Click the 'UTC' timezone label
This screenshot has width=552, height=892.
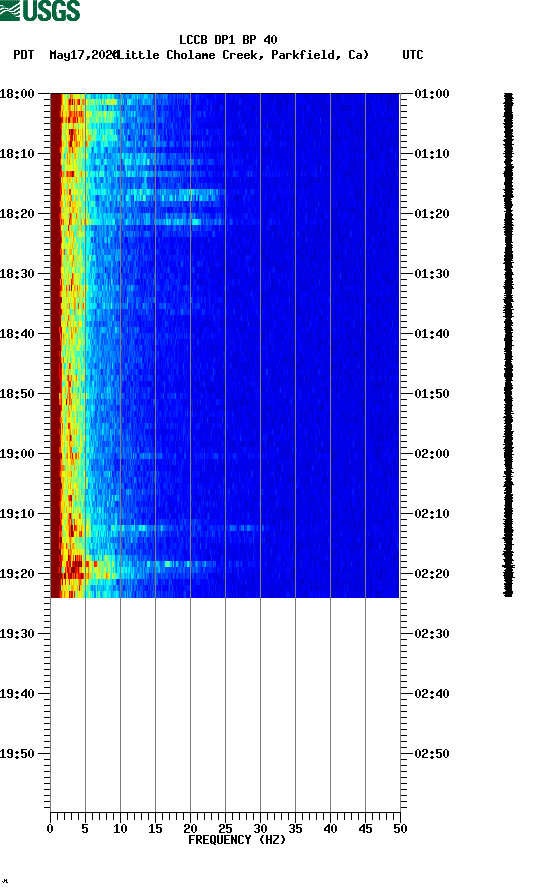coord(413,55)
